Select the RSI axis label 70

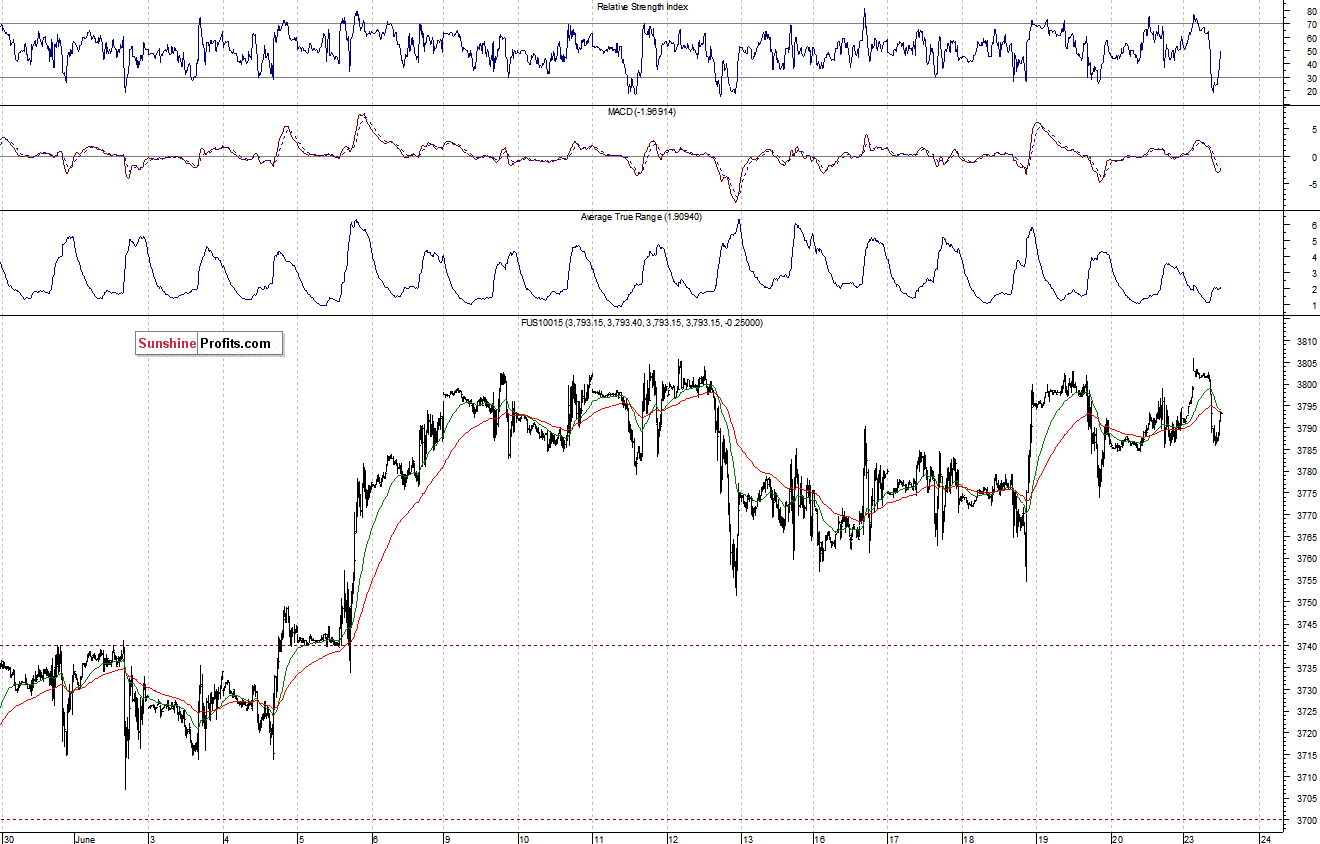(x=1310, y=25)
